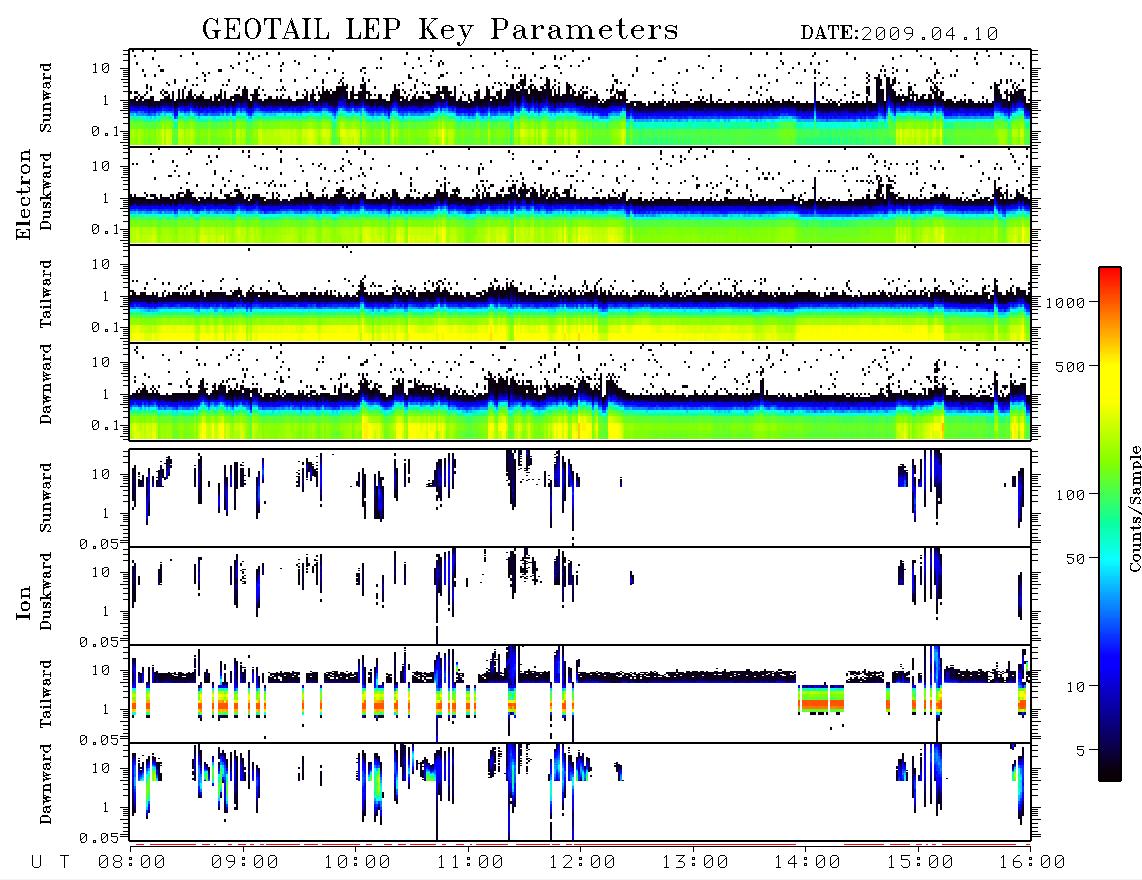Click the 15:00 time tick label
Viewport: 1142px width, 880px height.
[x=921, y=862]
